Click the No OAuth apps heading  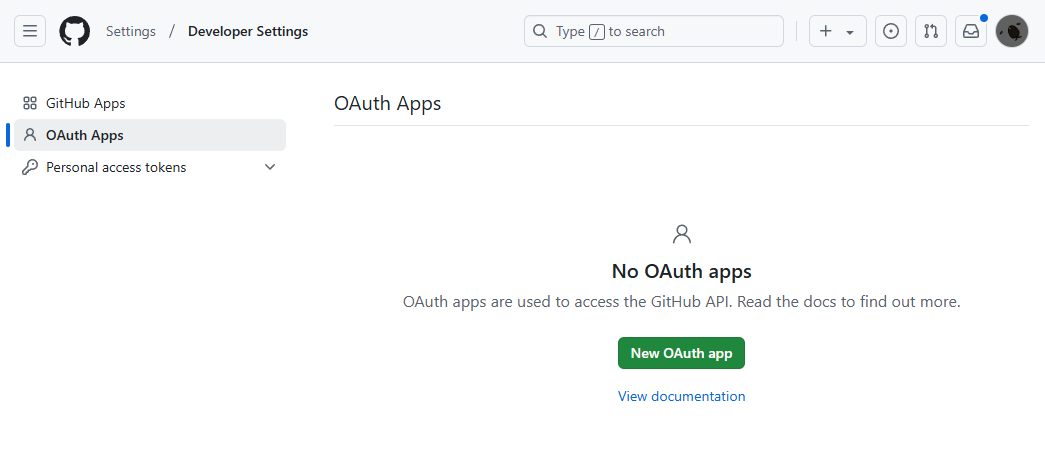(681, 271)
